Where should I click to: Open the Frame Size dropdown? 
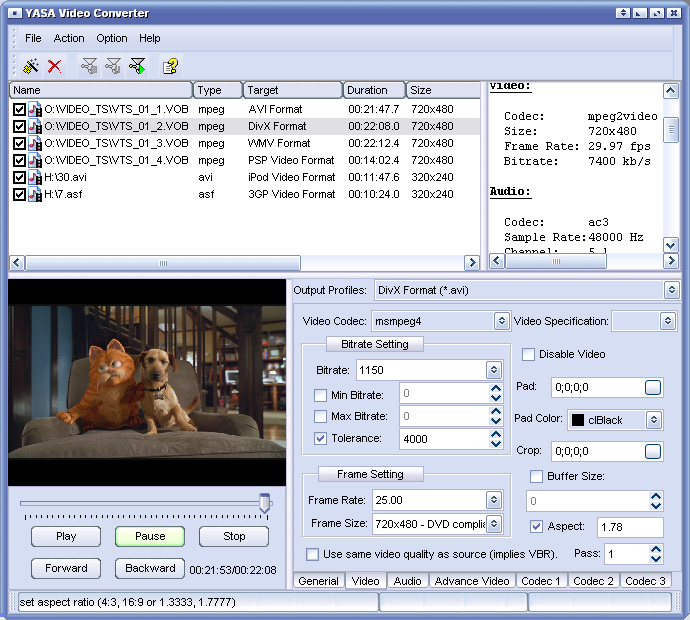pyautogui.click(x=493, y=523)
